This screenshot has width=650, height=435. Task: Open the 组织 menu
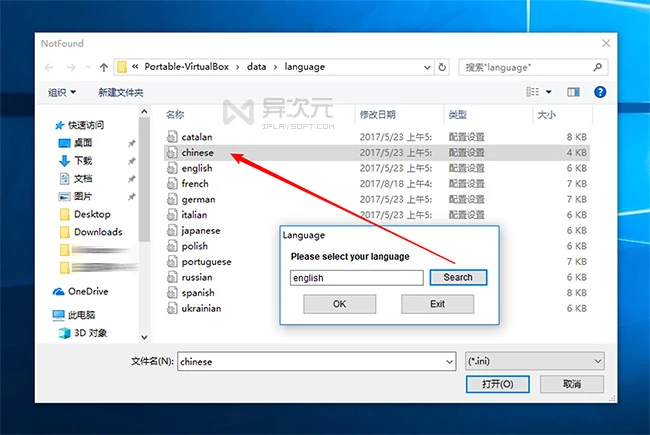pos(62,92)
